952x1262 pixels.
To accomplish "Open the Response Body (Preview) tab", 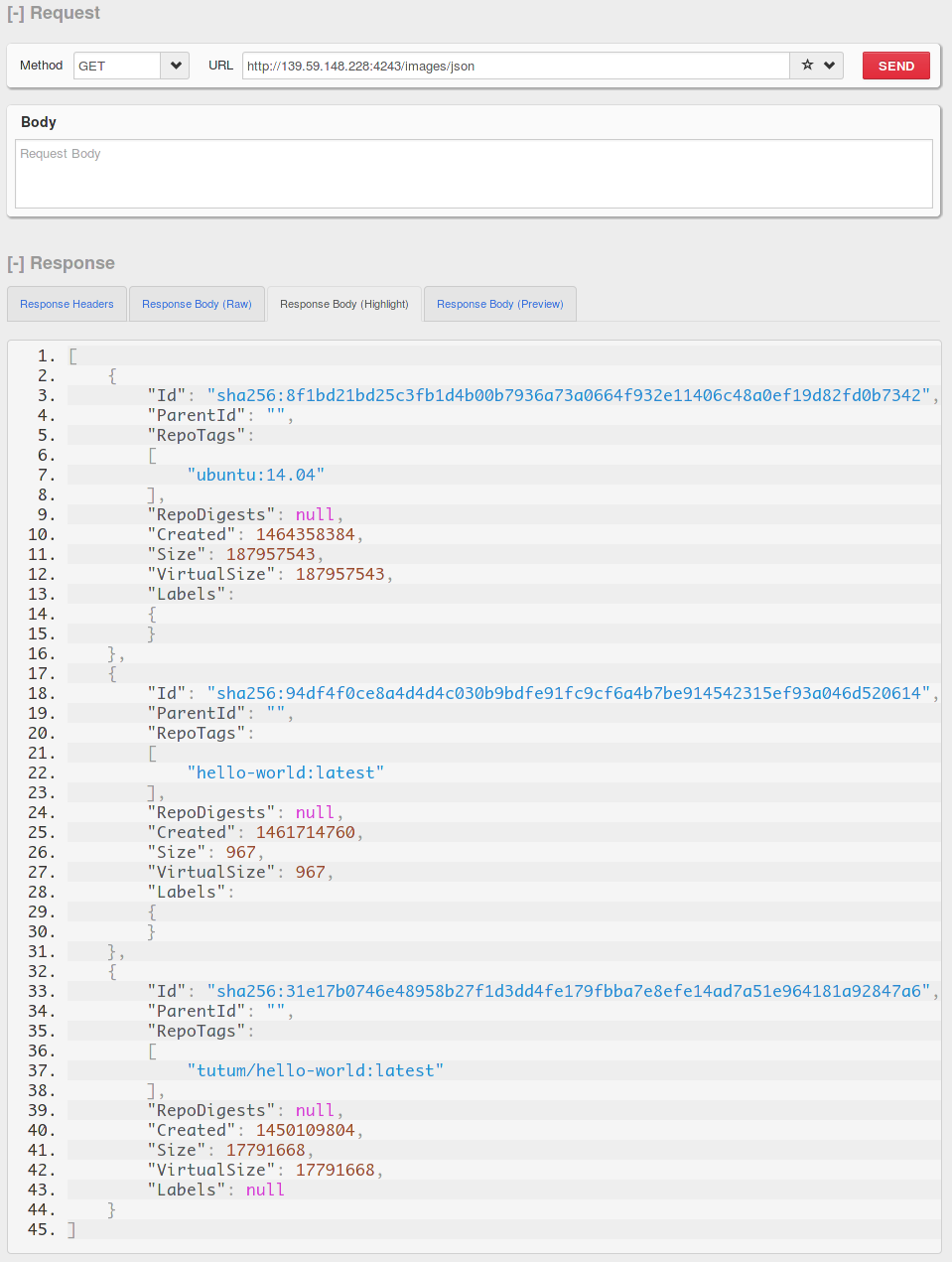I will [x=499, y=304].
